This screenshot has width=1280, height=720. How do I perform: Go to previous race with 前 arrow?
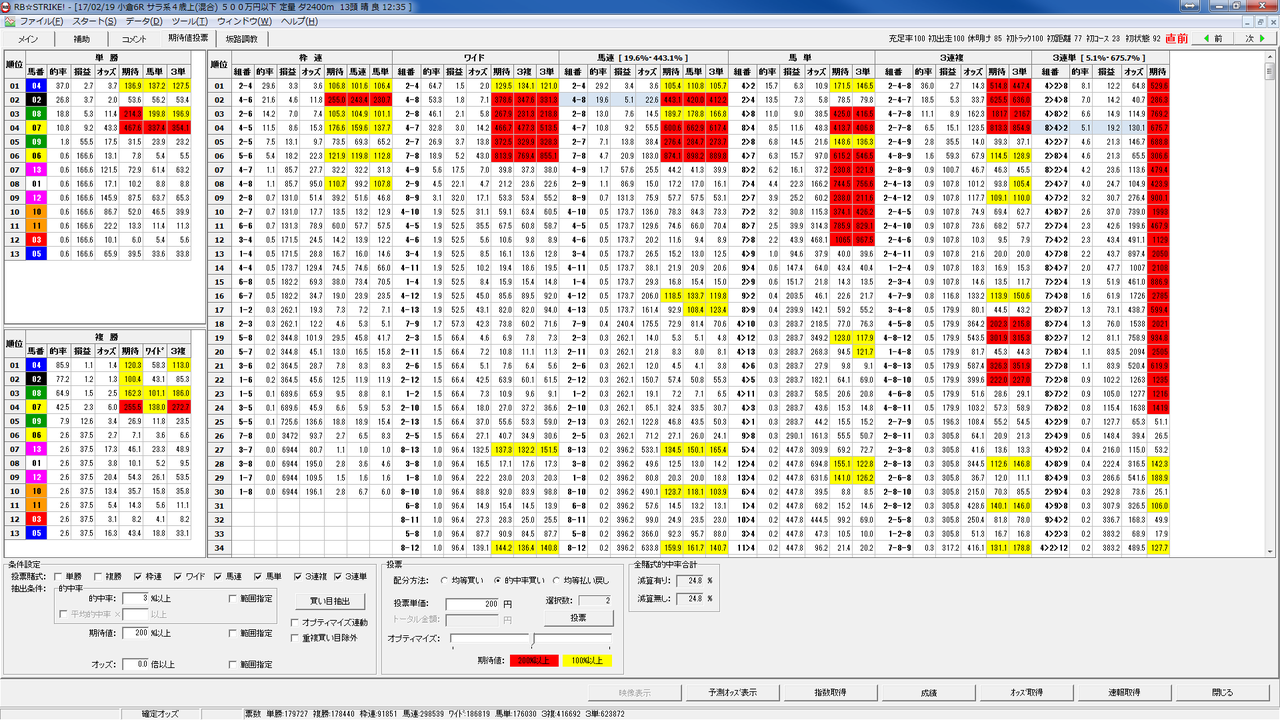click(1213, 39)
